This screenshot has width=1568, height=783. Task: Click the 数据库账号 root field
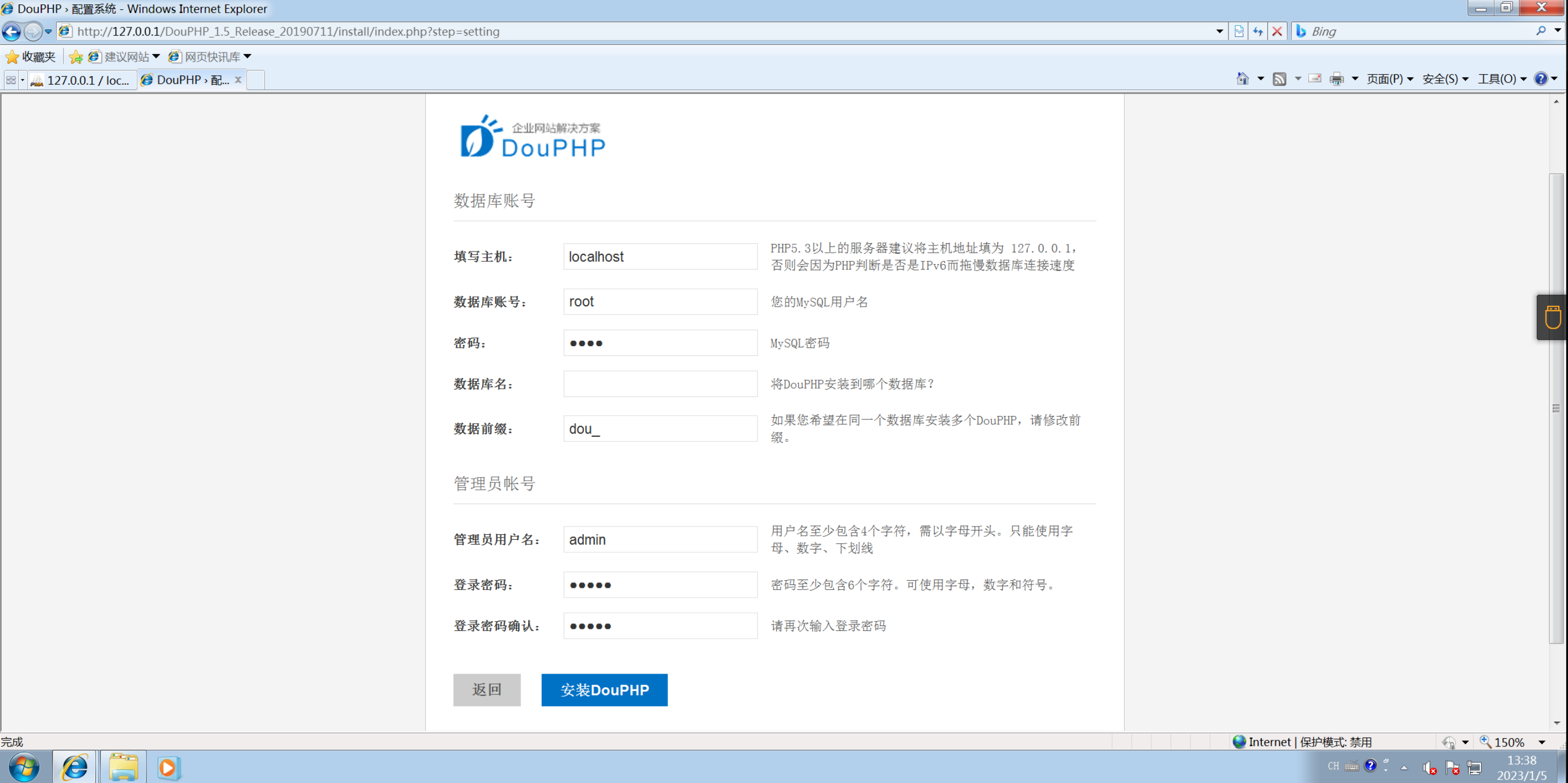click(x=660, y=301)
